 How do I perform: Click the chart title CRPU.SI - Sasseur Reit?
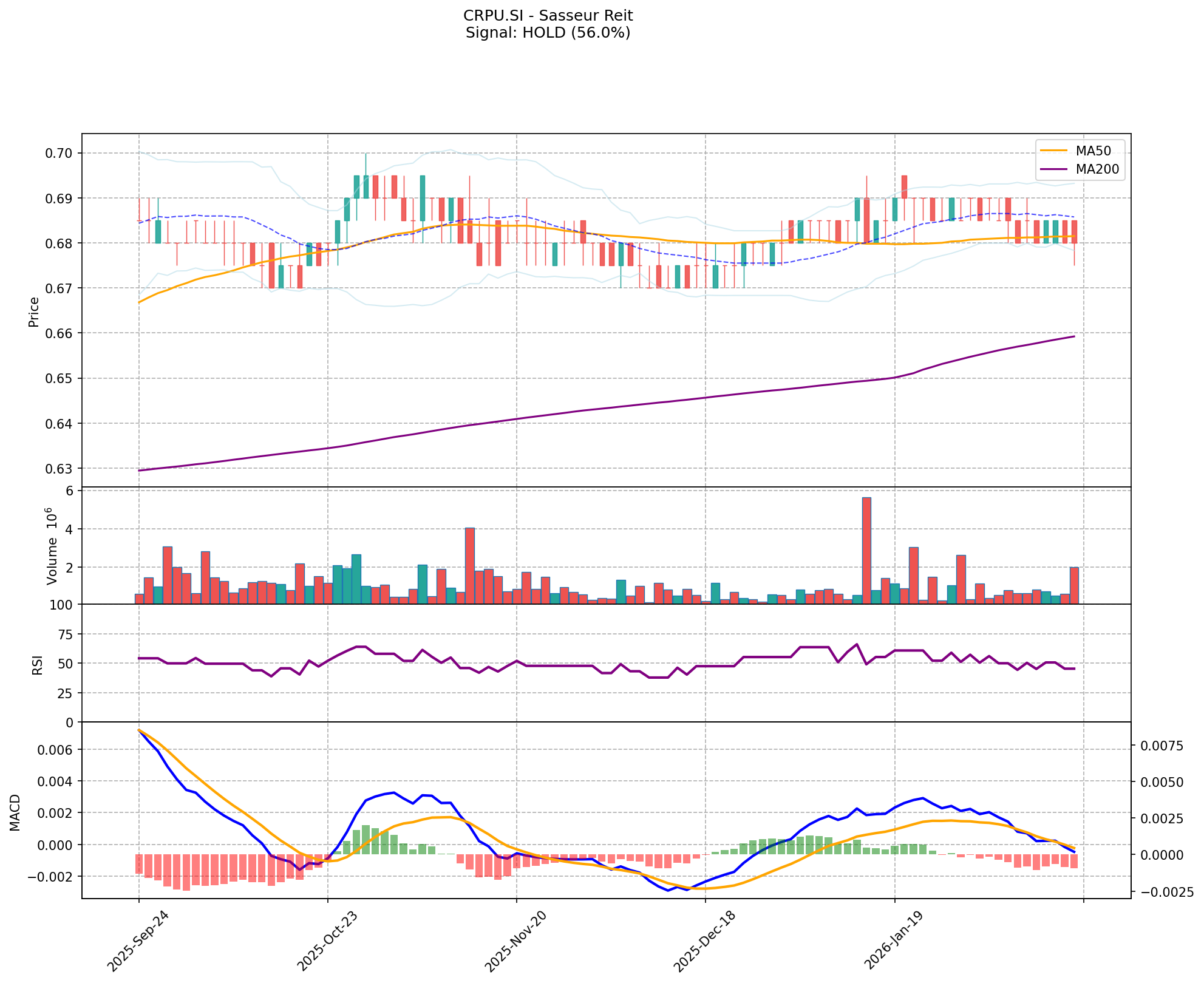[548, 16]
